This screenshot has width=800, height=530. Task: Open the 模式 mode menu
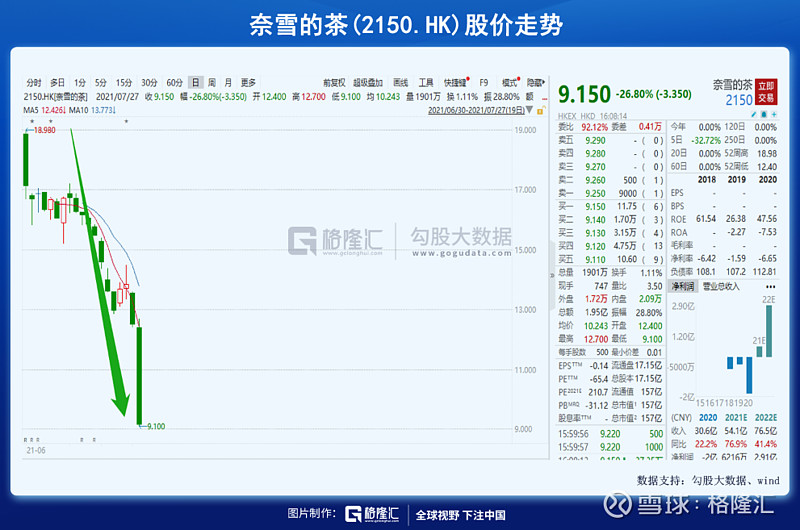tap(510, 83)
